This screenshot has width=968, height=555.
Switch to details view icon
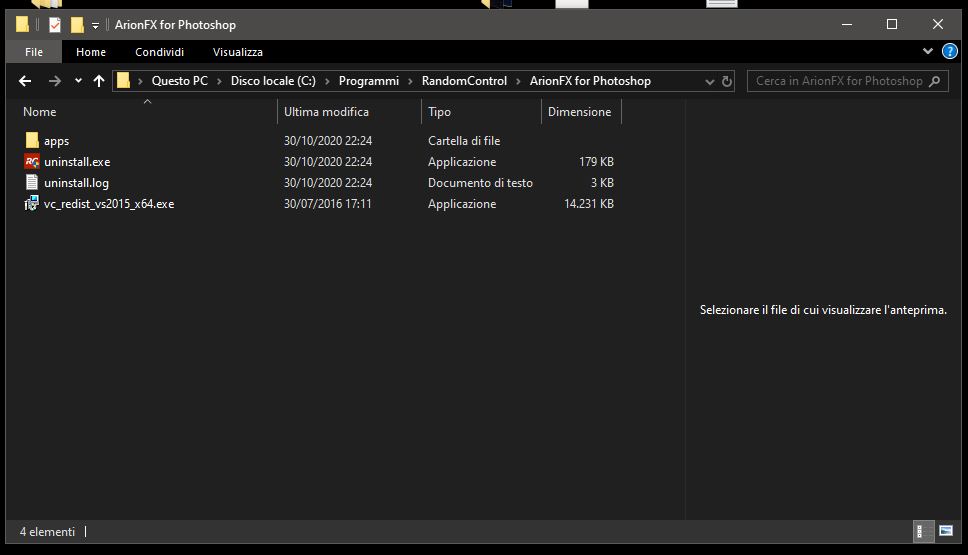922,531
